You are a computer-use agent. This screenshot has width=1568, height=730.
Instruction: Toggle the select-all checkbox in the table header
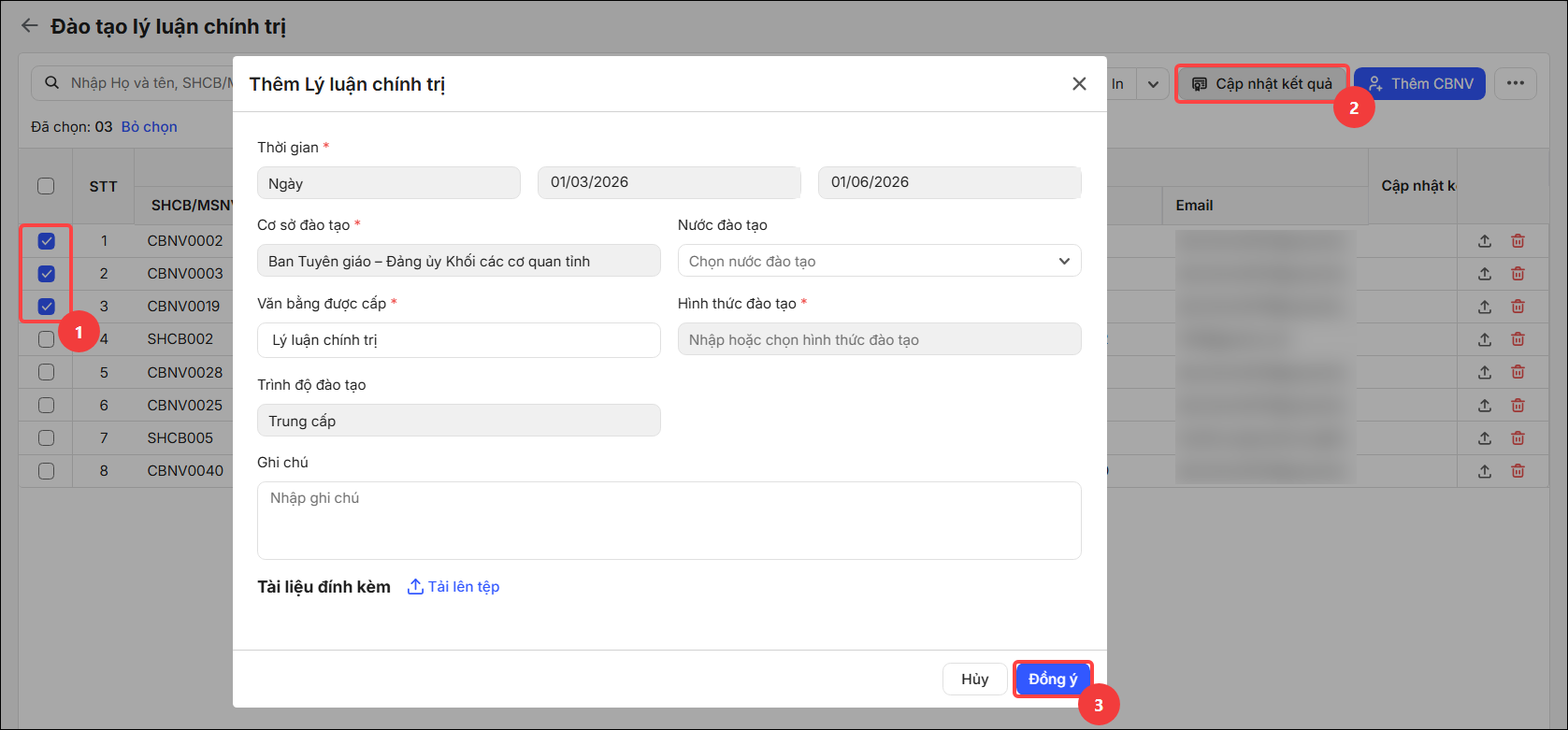point(46,186)
